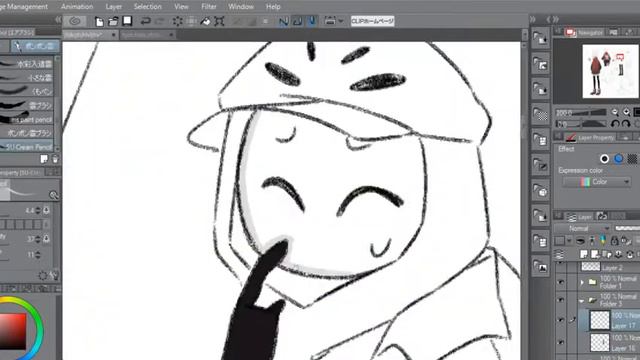Select Layer 16 thumbnail
This screenshot has height=360, width=640.
point(600,342)
